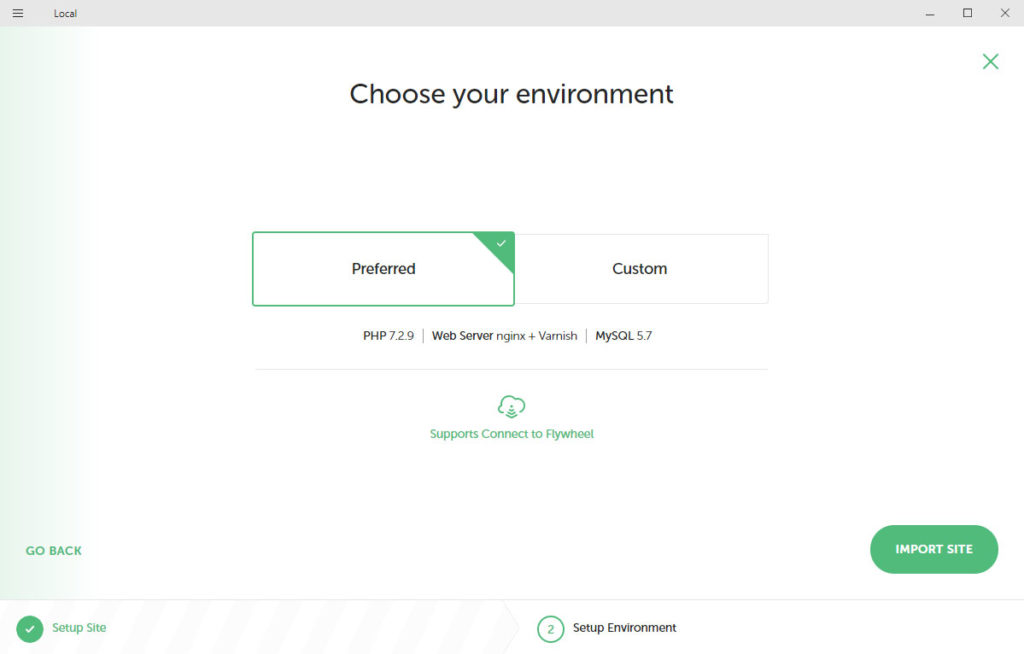
Task: Click the Setup Site completed checkmark circle
Action: 30,628
